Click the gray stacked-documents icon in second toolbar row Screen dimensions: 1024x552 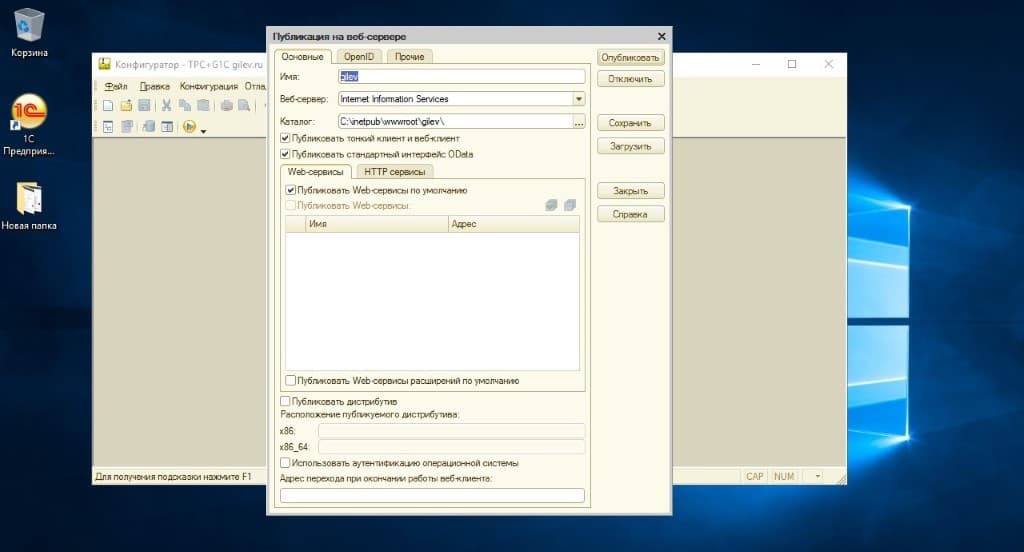point(127,127)
